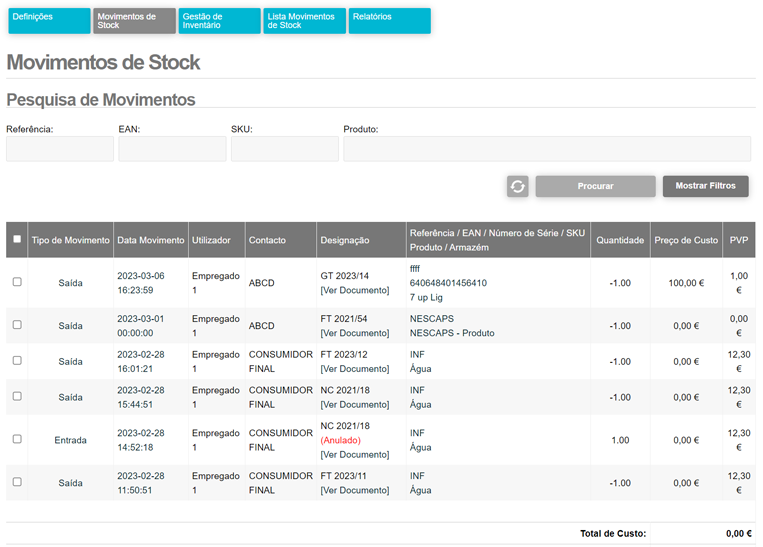763x547 pixels.
Task: Check the row for FT 2023/11
Action: pyautogui.click(x=17, y=482)
